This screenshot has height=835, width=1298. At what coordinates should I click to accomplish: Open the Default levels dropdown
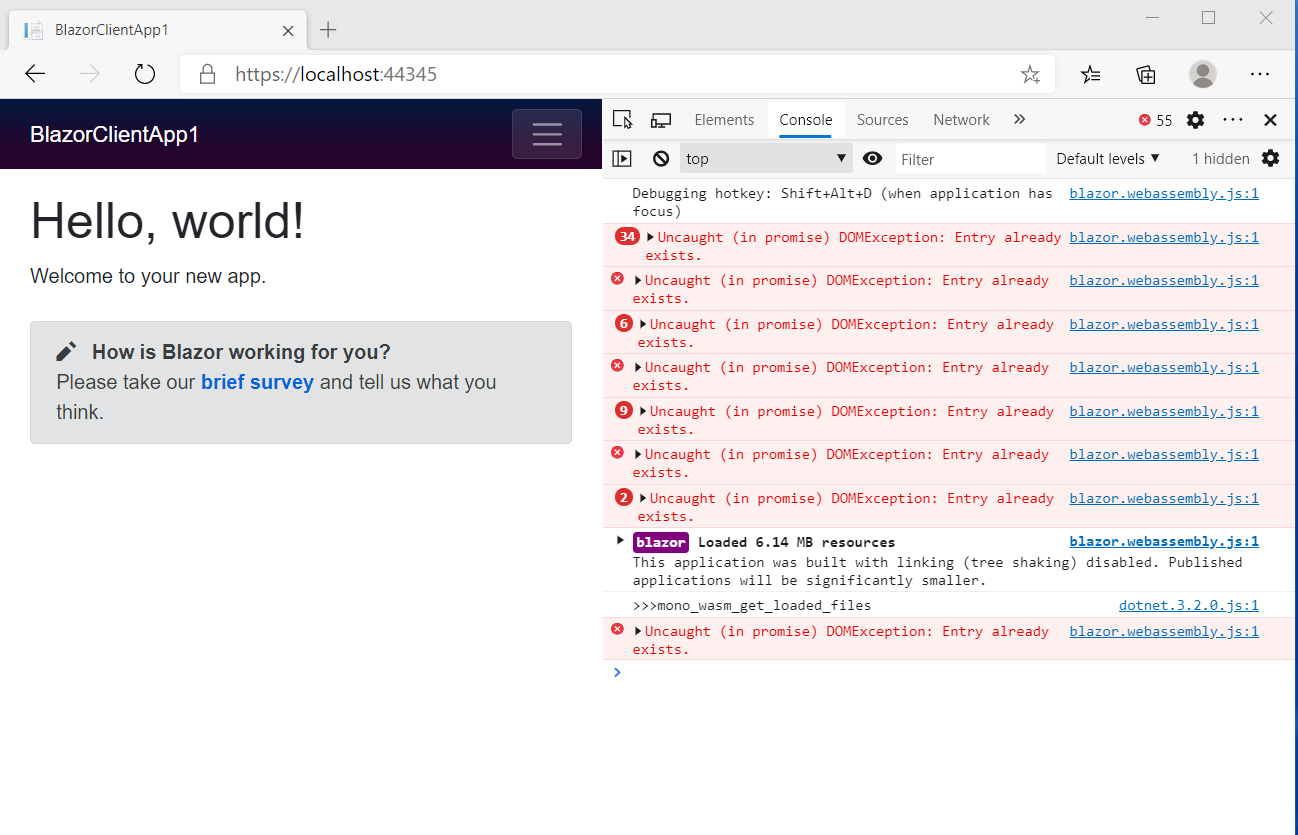tap(1106, 158)
